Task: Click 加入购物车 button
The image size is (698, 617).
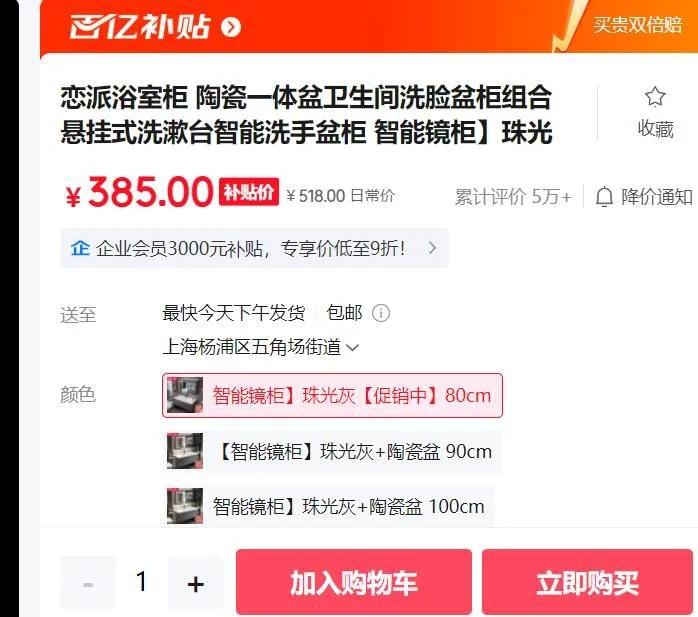Action: 354,582
